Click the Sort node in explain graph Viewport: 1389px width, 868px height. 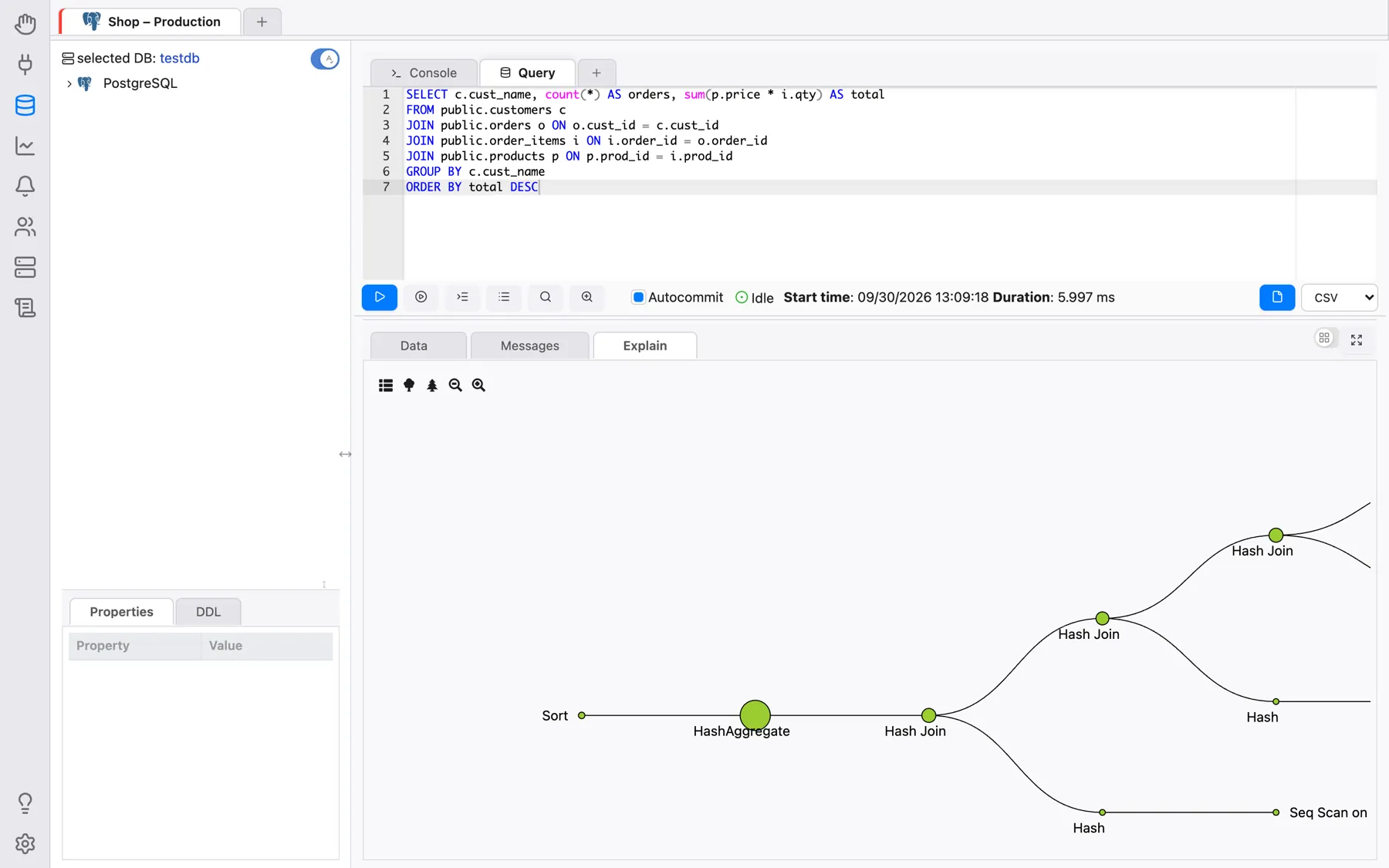coord(582,715)
